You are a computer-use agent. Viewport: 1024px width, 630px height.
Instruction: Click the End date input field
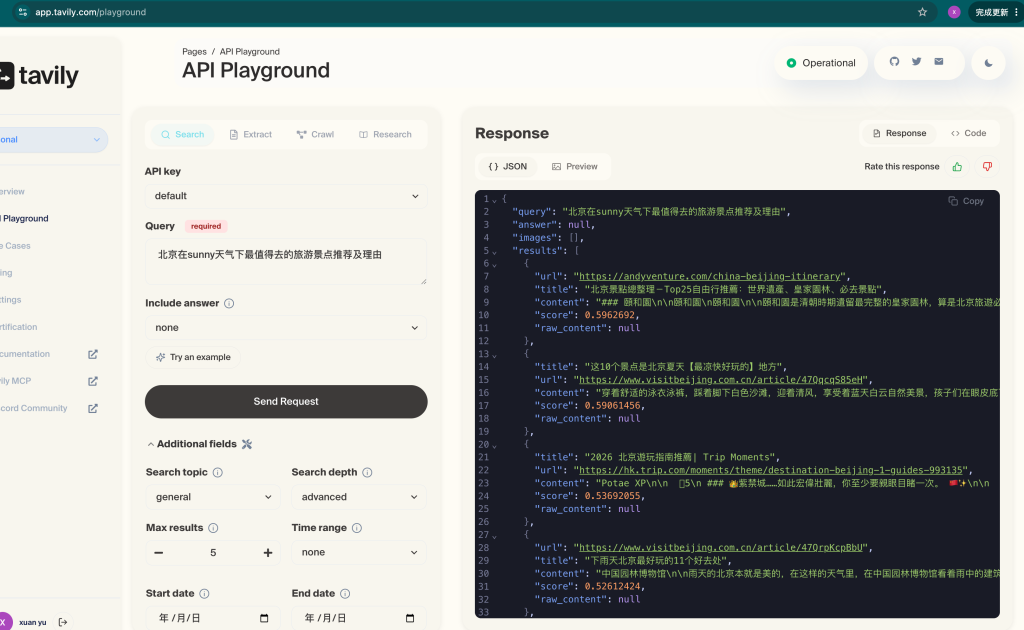[x=359, y=618]
